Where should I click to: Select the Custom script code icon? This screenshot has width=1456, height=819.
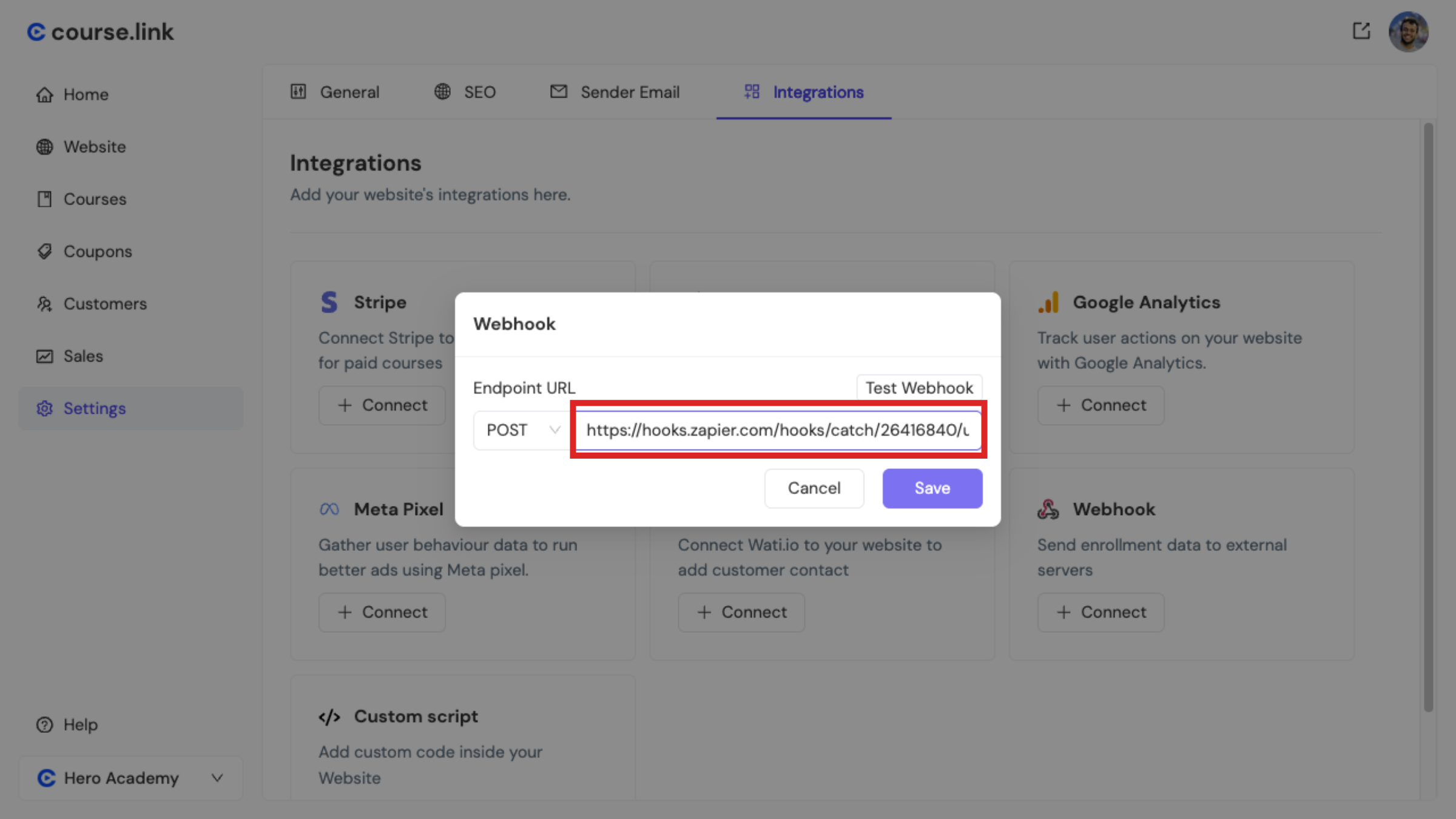[329, 716]
